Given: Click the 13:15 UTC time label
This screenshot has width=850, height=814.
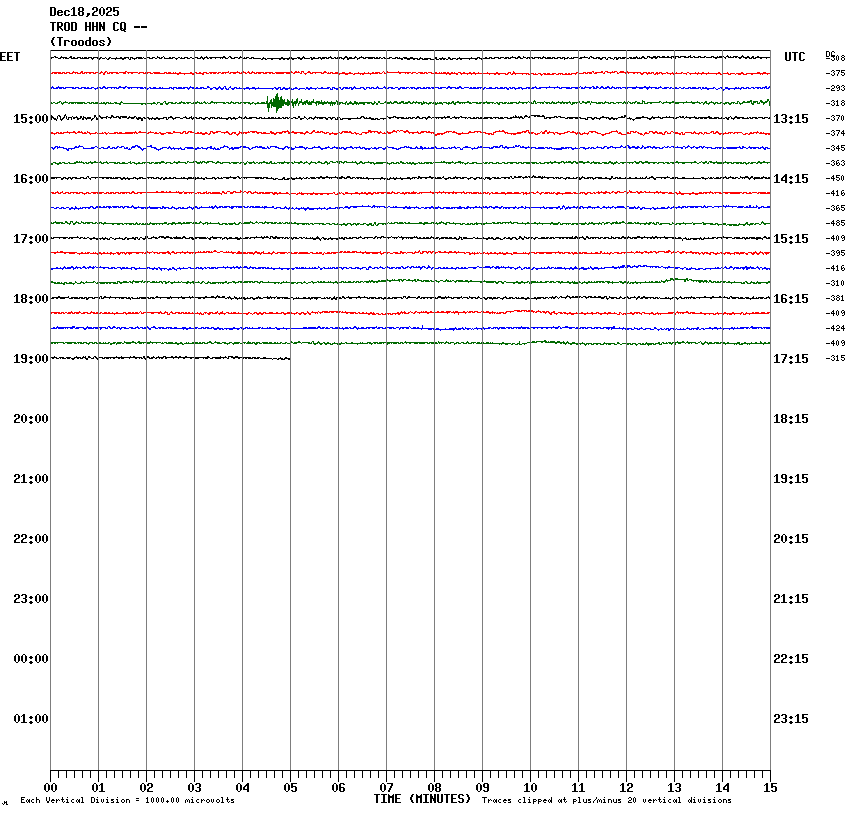Looking at the screenshot, I should tap(791, 119).
